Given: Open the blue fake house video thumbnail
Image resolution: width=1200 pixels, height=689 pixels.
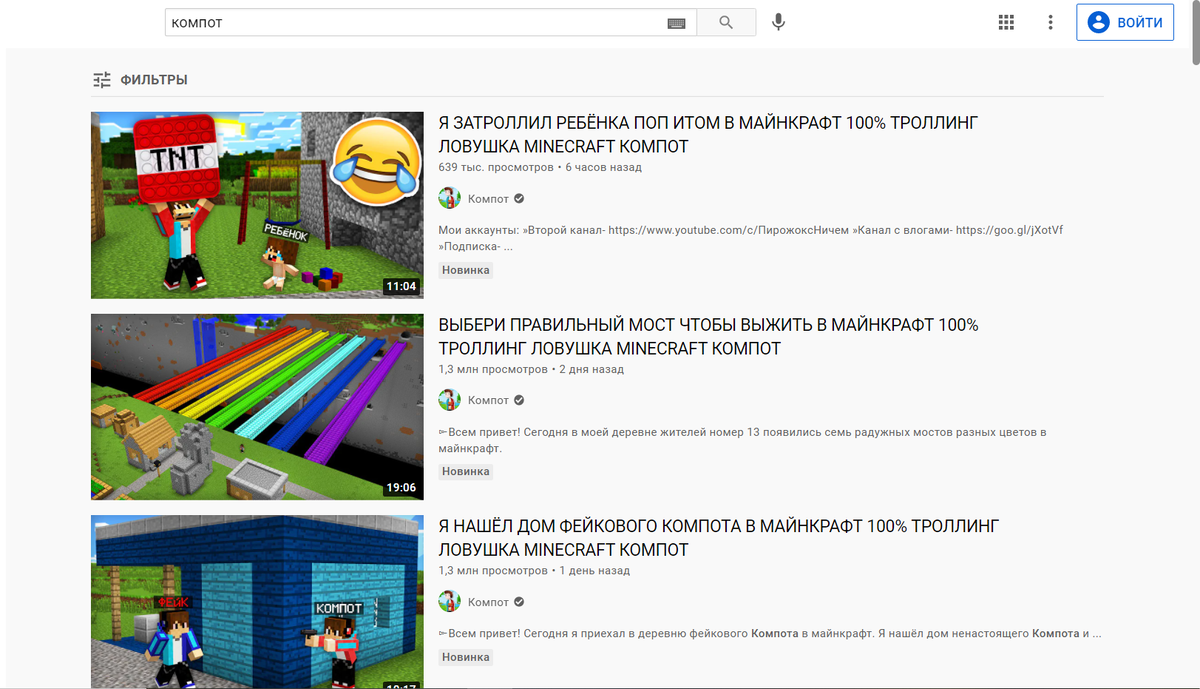Looking at the screenshot, I should pyautogui.click(x=257, y=602).
